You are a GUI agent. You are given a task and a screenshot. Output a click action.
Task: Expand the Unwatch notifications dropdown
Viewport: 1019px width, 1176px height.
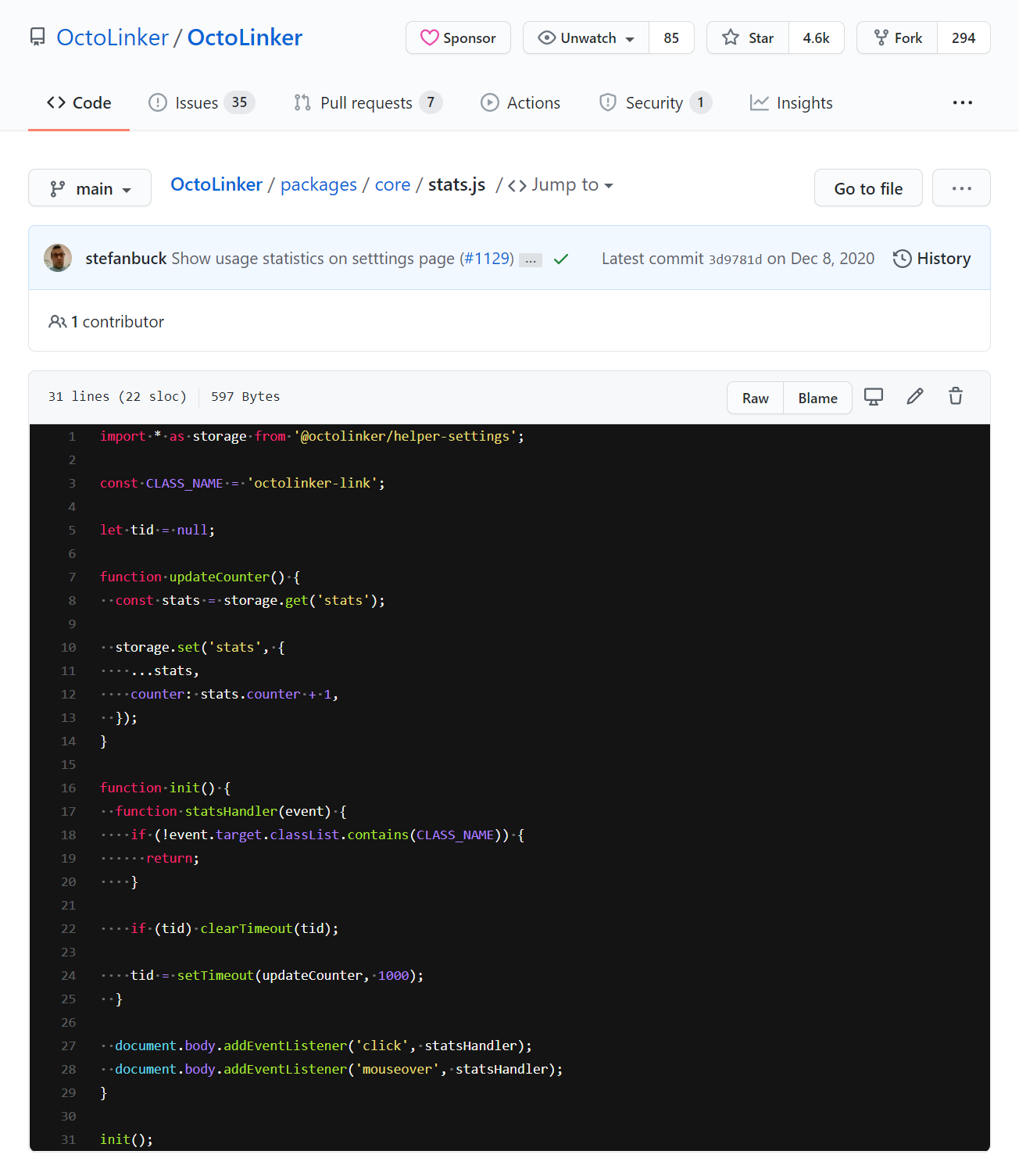click(586, 38)
